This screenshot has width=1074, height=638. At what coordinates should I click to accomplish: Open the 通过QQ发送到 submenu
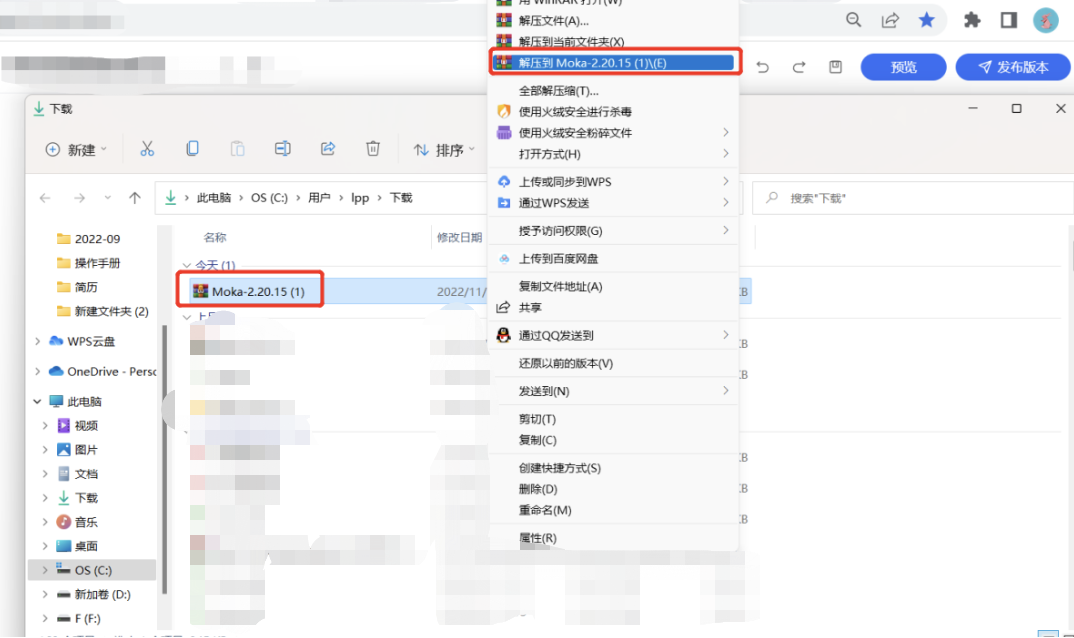(x=613, y=336)
